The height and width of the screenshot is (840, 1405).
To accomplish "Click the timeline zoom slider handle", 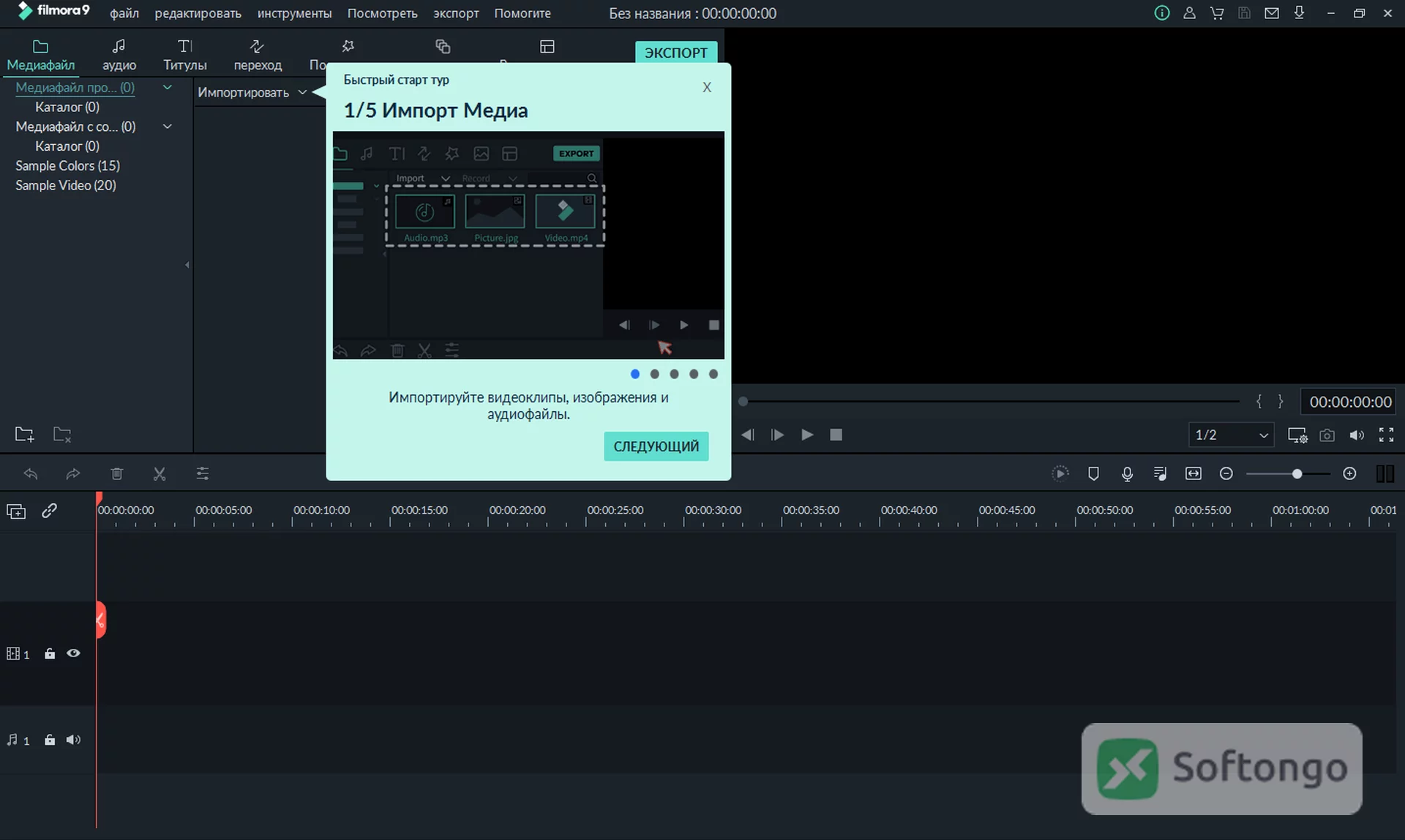I will point(1297,474).
